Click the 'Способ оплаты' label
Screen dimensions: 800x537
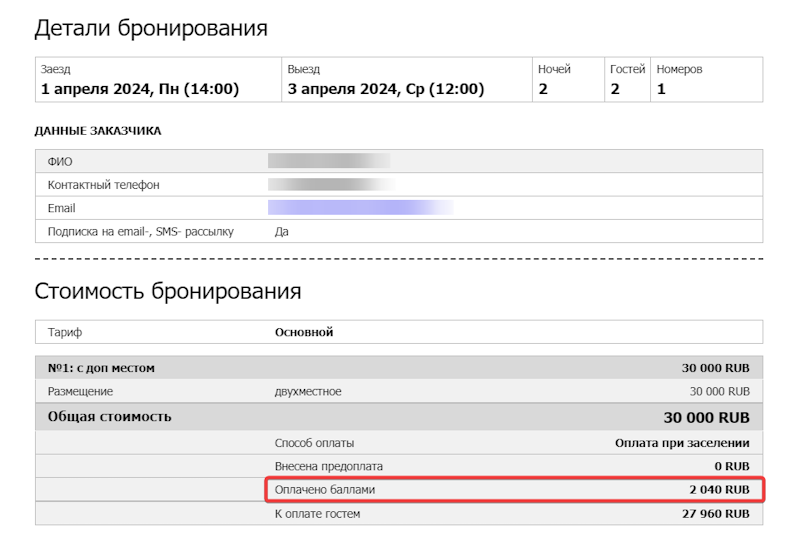click(314, 443)
